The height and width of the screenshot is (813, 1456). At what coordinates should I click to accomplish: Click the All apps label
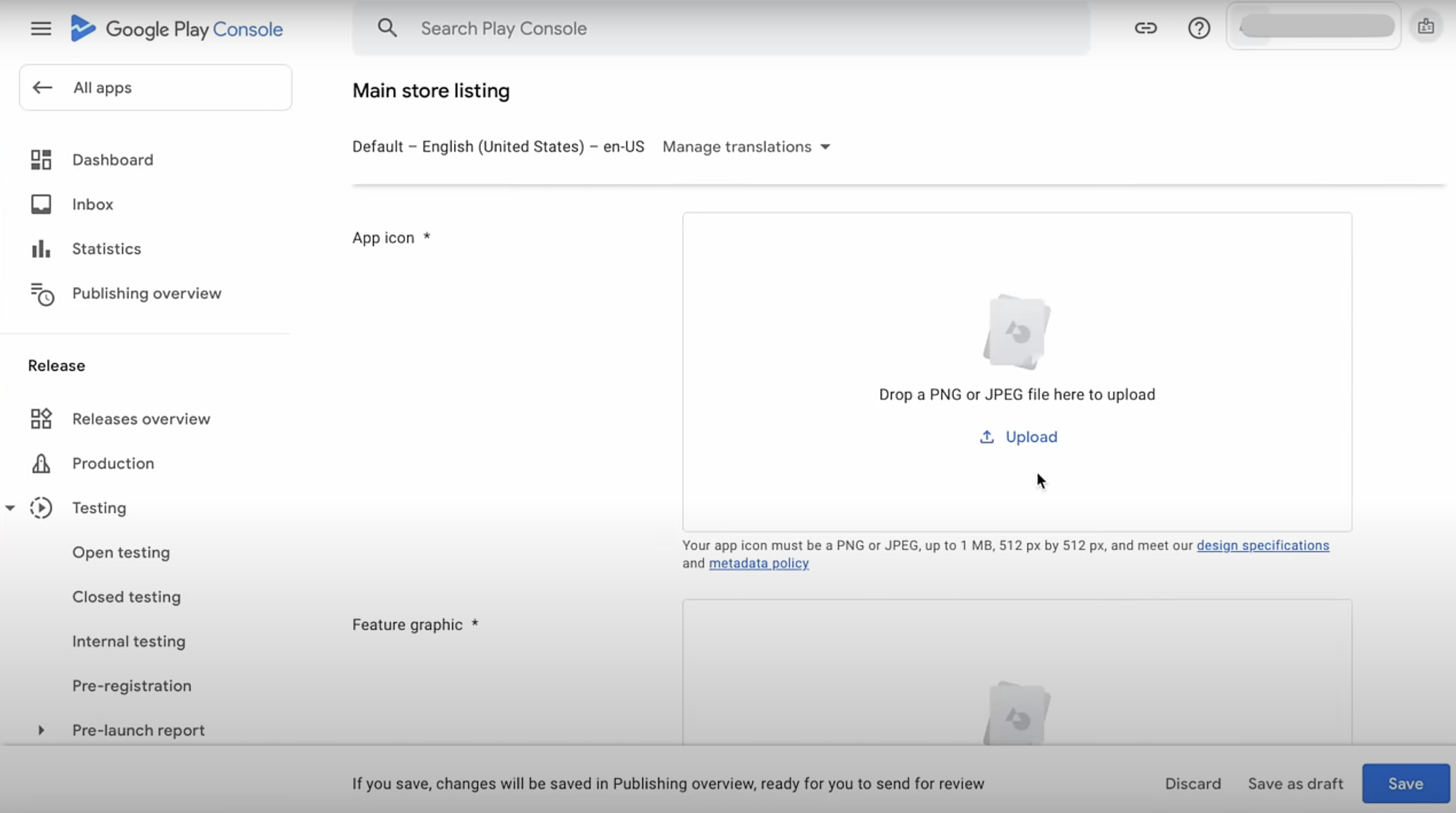tap(102, 88)
